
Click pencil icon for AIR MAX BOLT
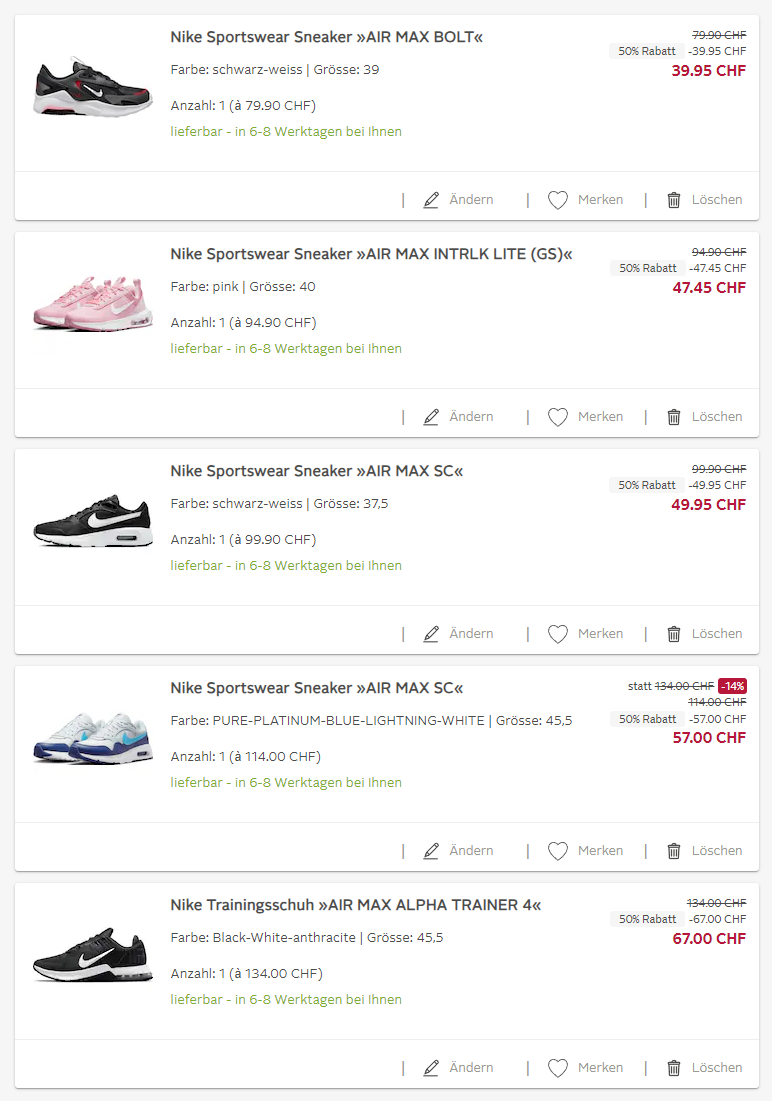coord(431,200)
